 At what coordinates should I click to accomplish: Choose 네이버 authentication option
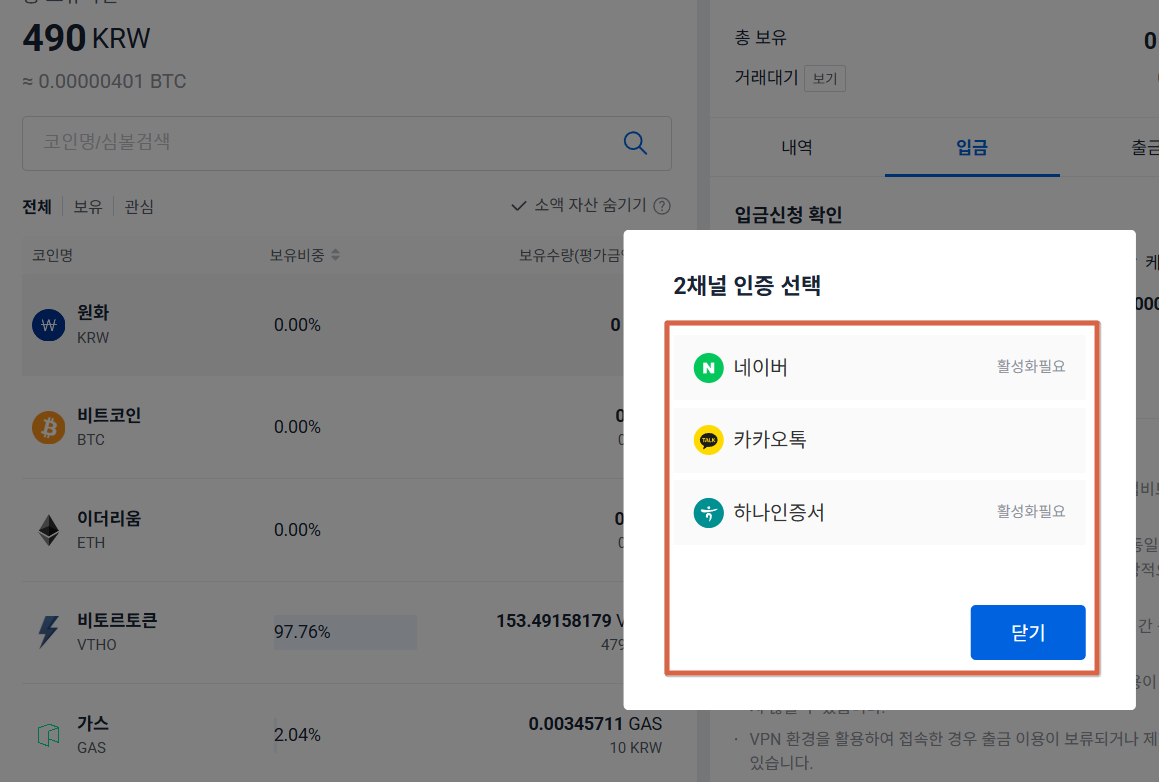pos(879,367)
